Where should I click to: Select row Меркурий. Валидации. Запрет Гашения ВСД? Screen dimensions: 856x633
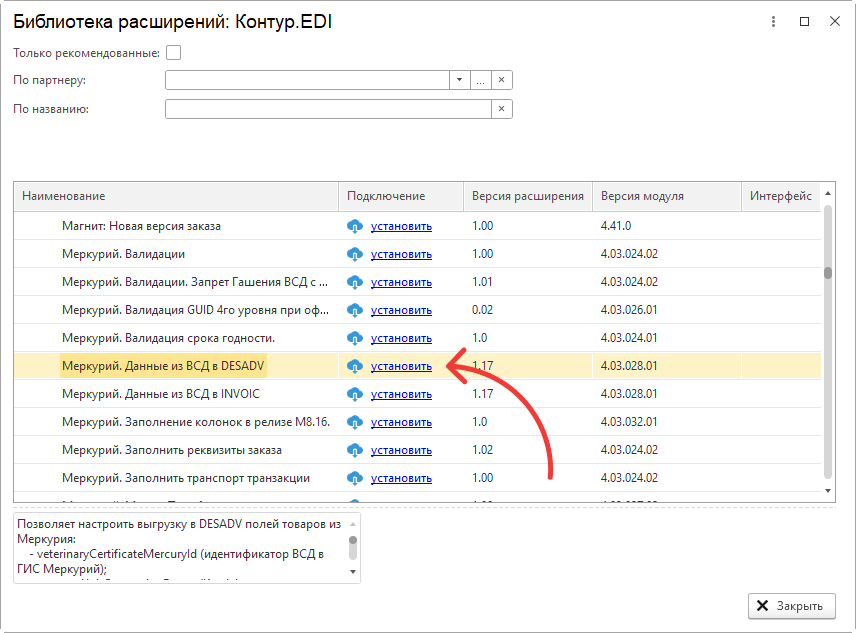(417, 282)
